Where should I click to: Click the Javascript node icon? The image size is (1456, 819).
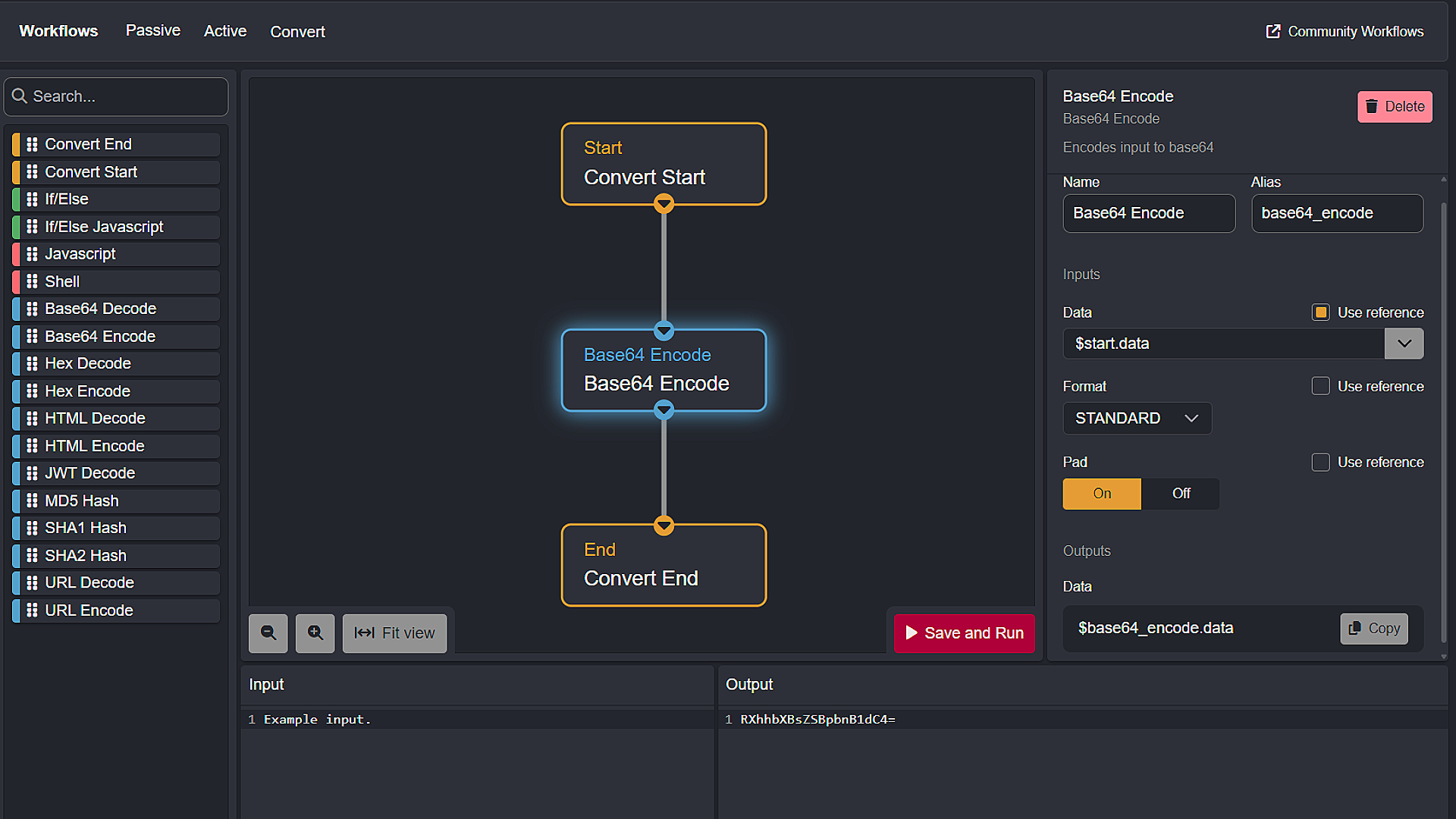(32, 253)
